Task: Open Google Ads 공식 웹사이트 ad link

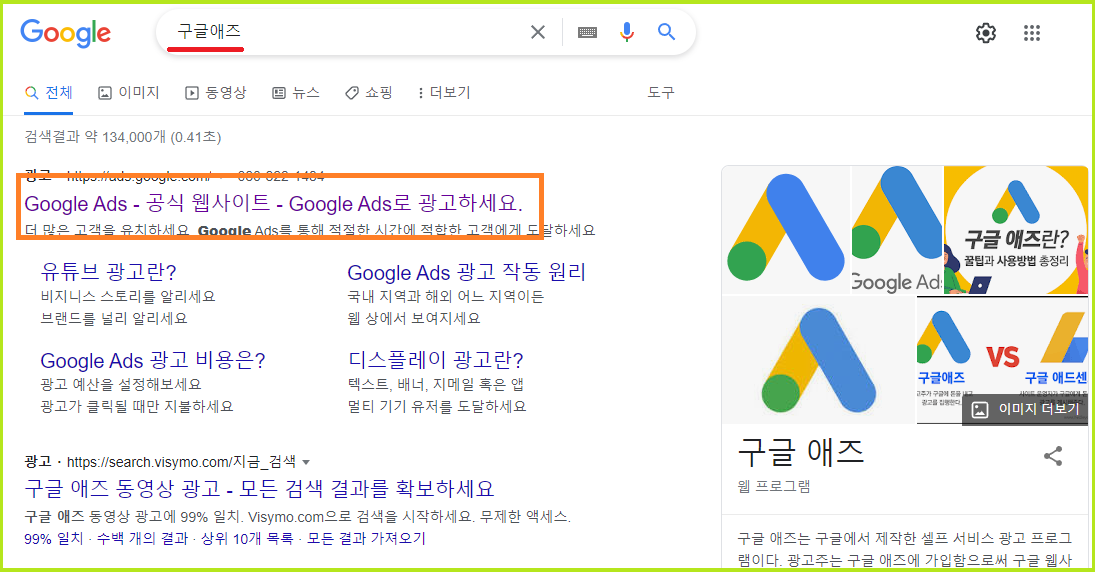Action: tap(273, 204)
